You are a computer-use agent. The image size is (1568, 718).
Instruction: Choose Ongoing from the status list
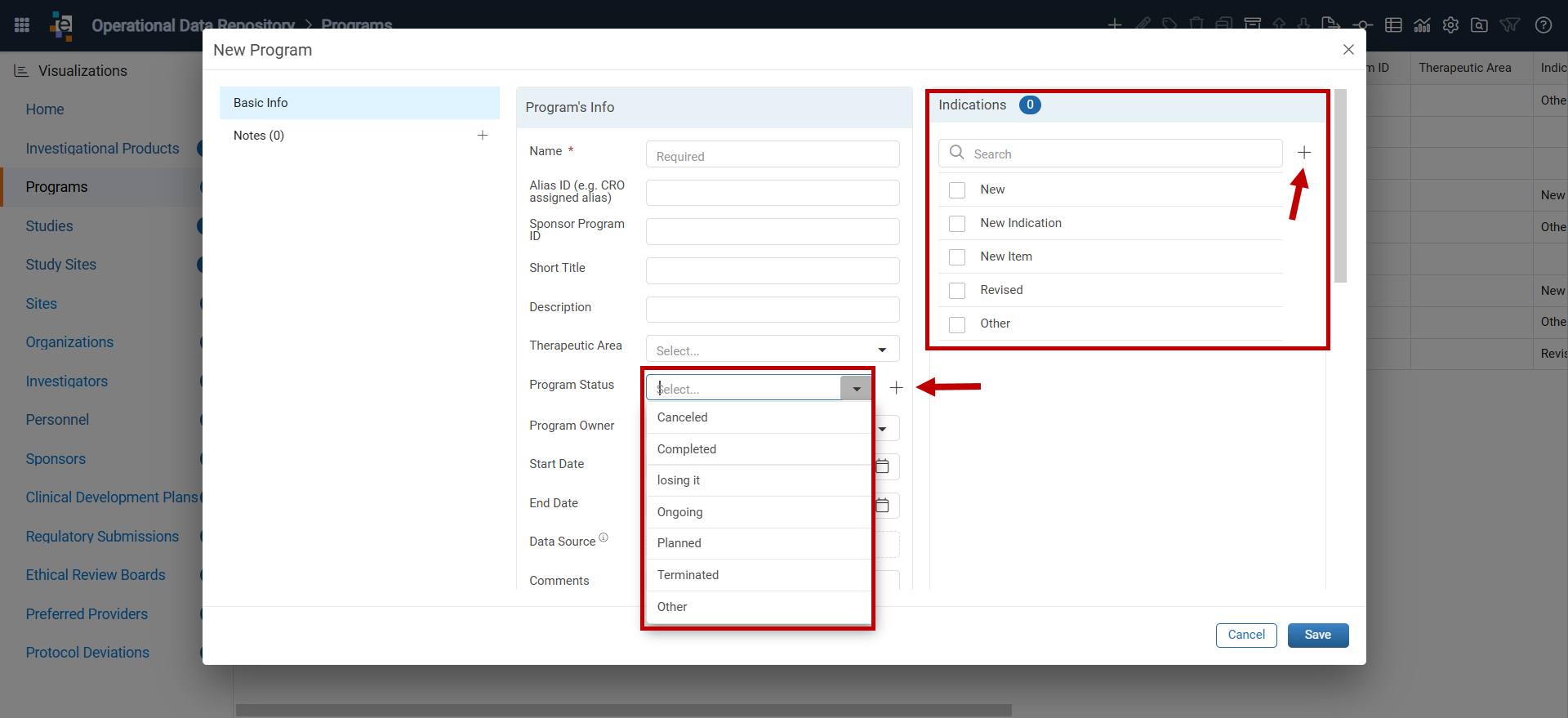759,512
